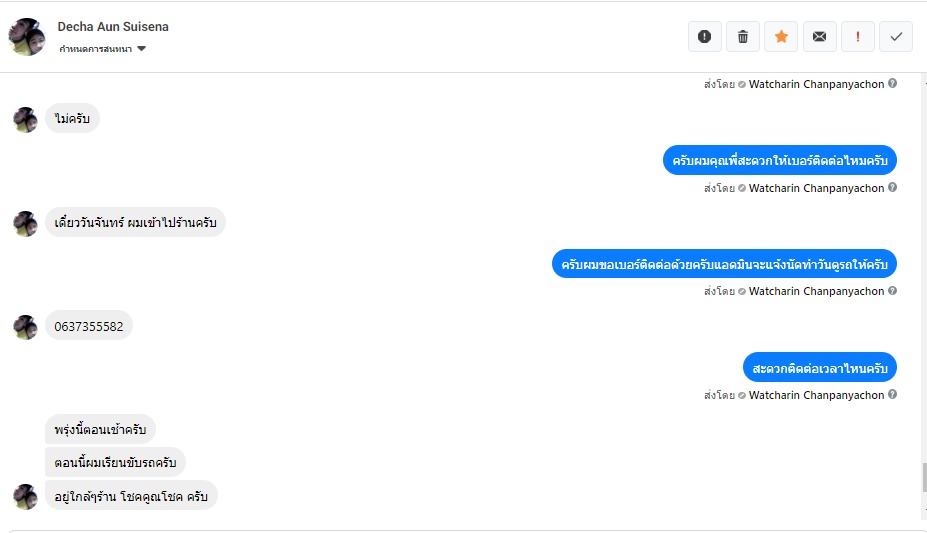
Task: Open the กำหนดการสนทนา dropdown
Action: tap(102, 48)
